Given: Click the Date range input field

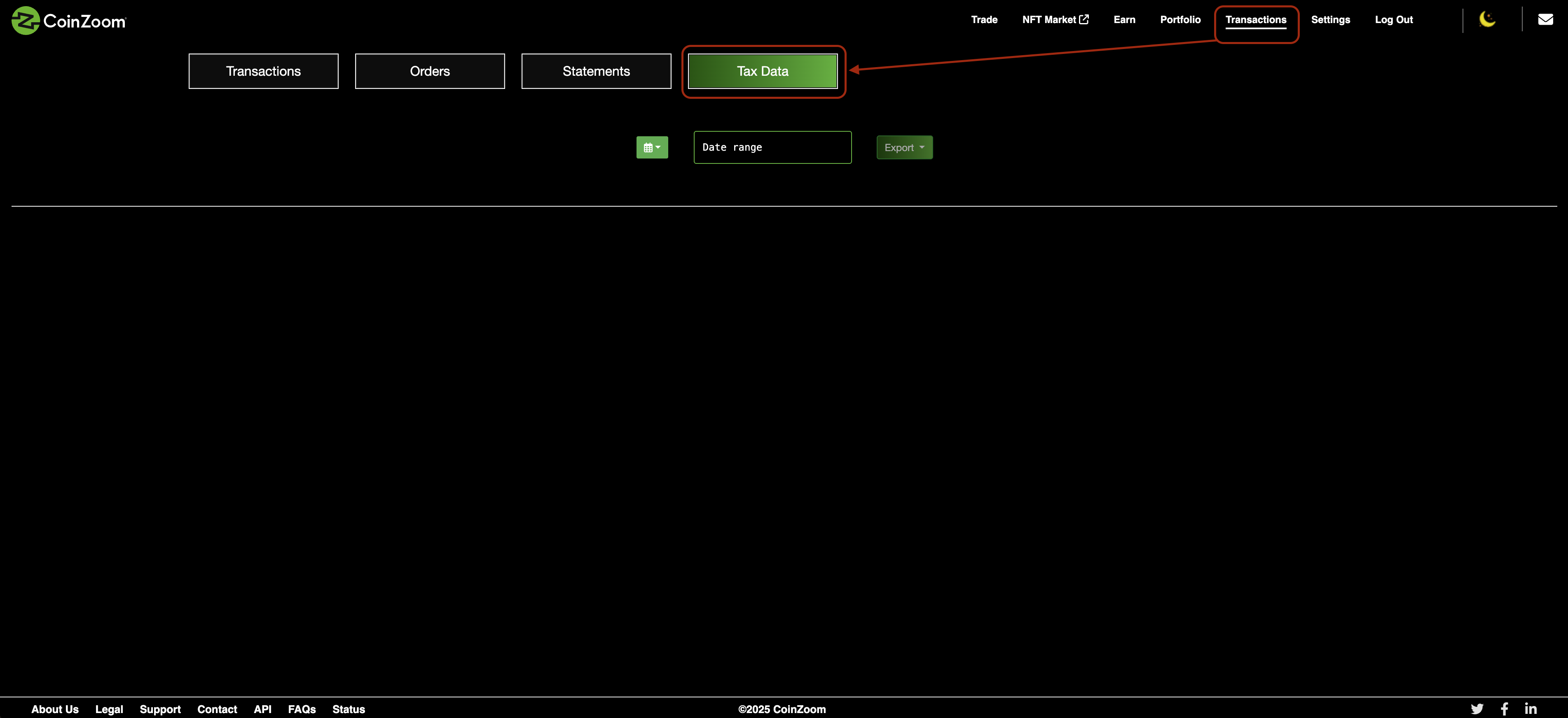Looking at the screenshot, I should pos(772,147).
